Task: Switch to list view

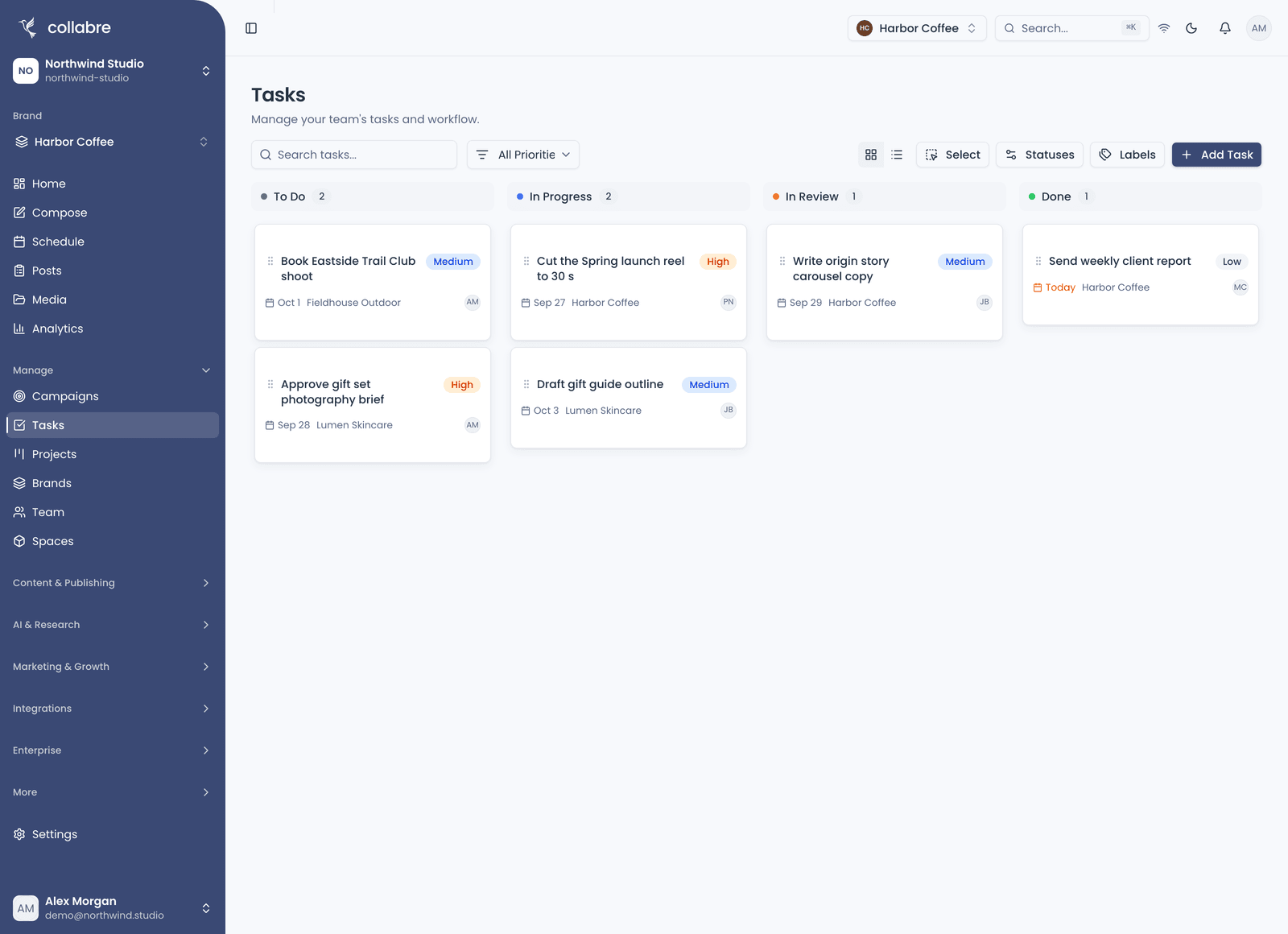Action: [897, 155]
